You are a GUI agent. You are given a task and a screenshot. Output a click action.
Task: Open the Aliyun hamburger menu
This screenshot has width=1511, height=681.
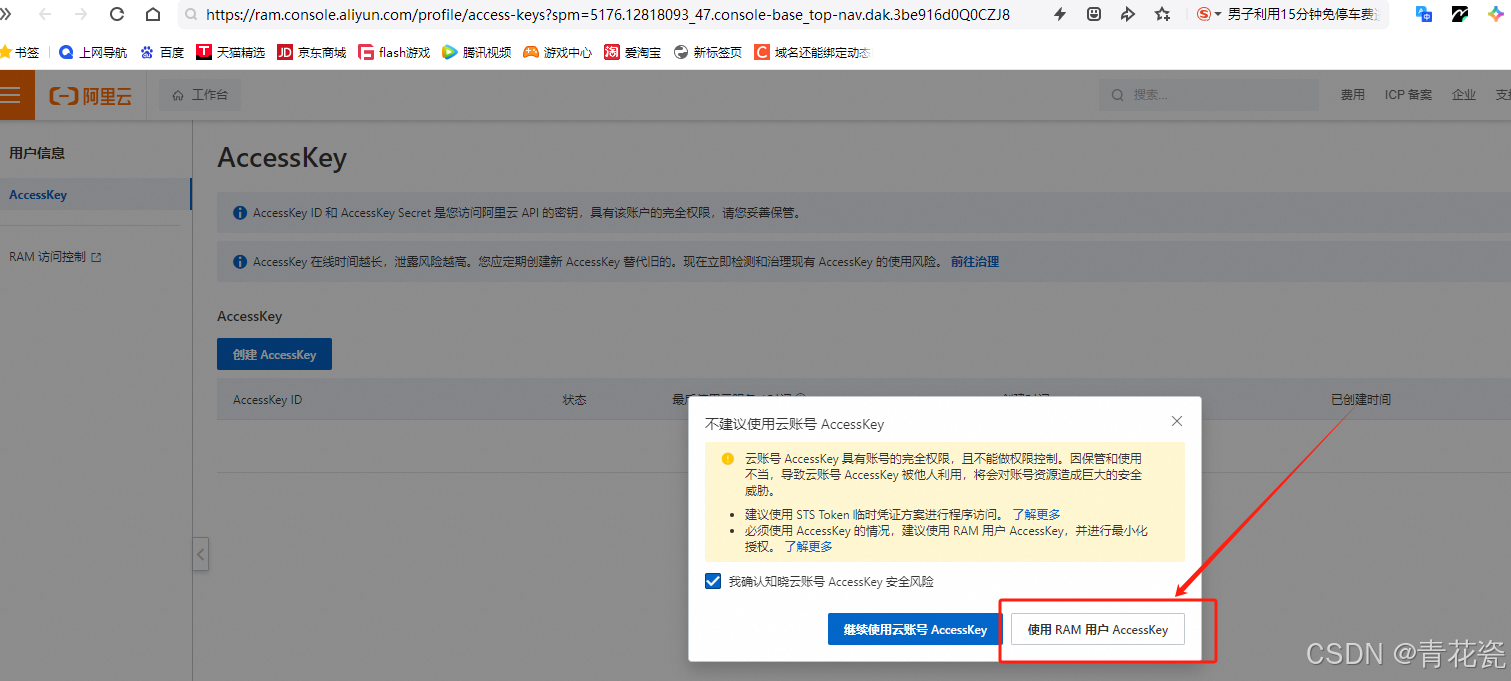tap(11, 95)
